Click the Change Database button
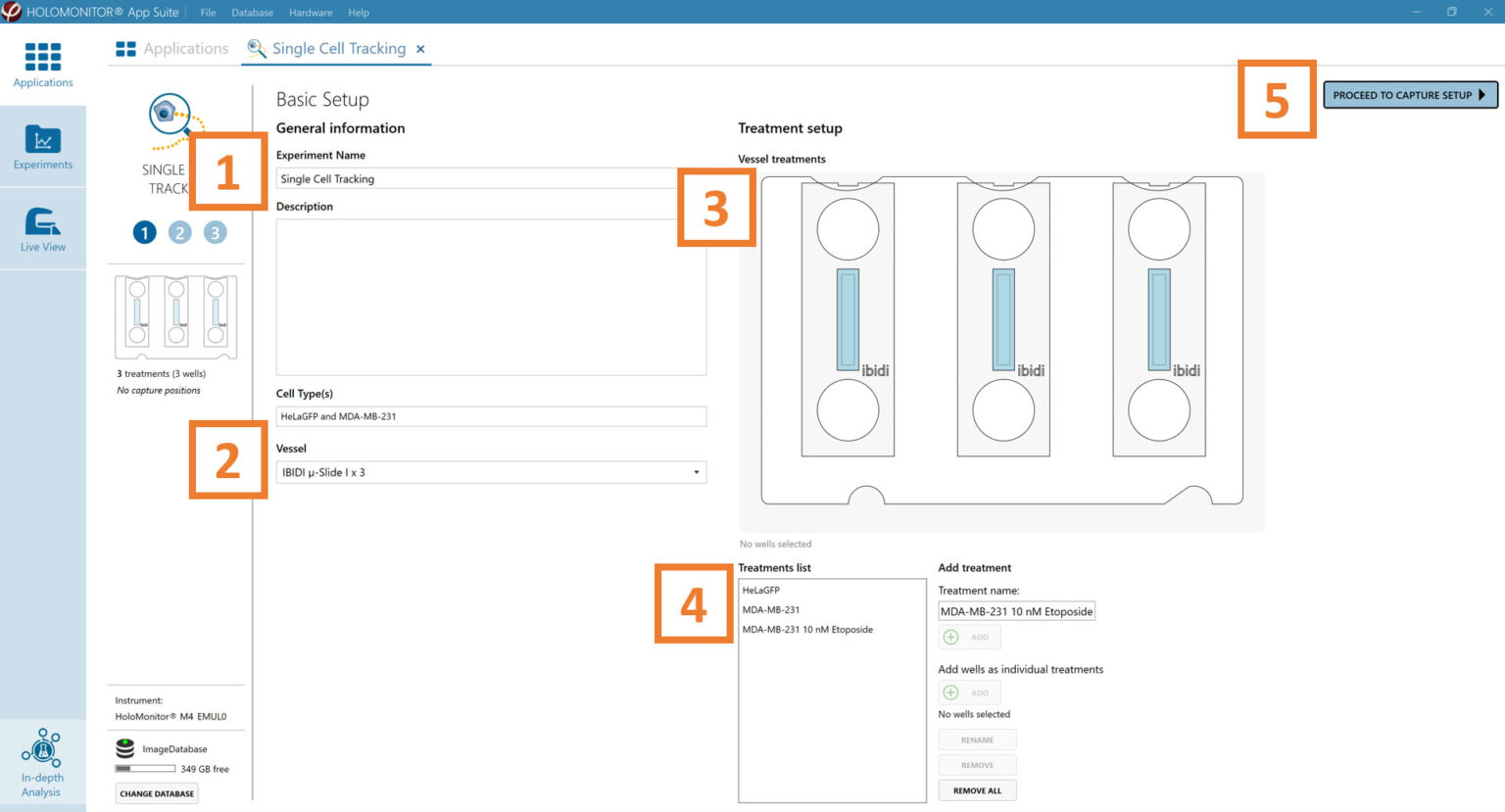This screenshot has height=812, width=1505. click(x=157, y=793)
